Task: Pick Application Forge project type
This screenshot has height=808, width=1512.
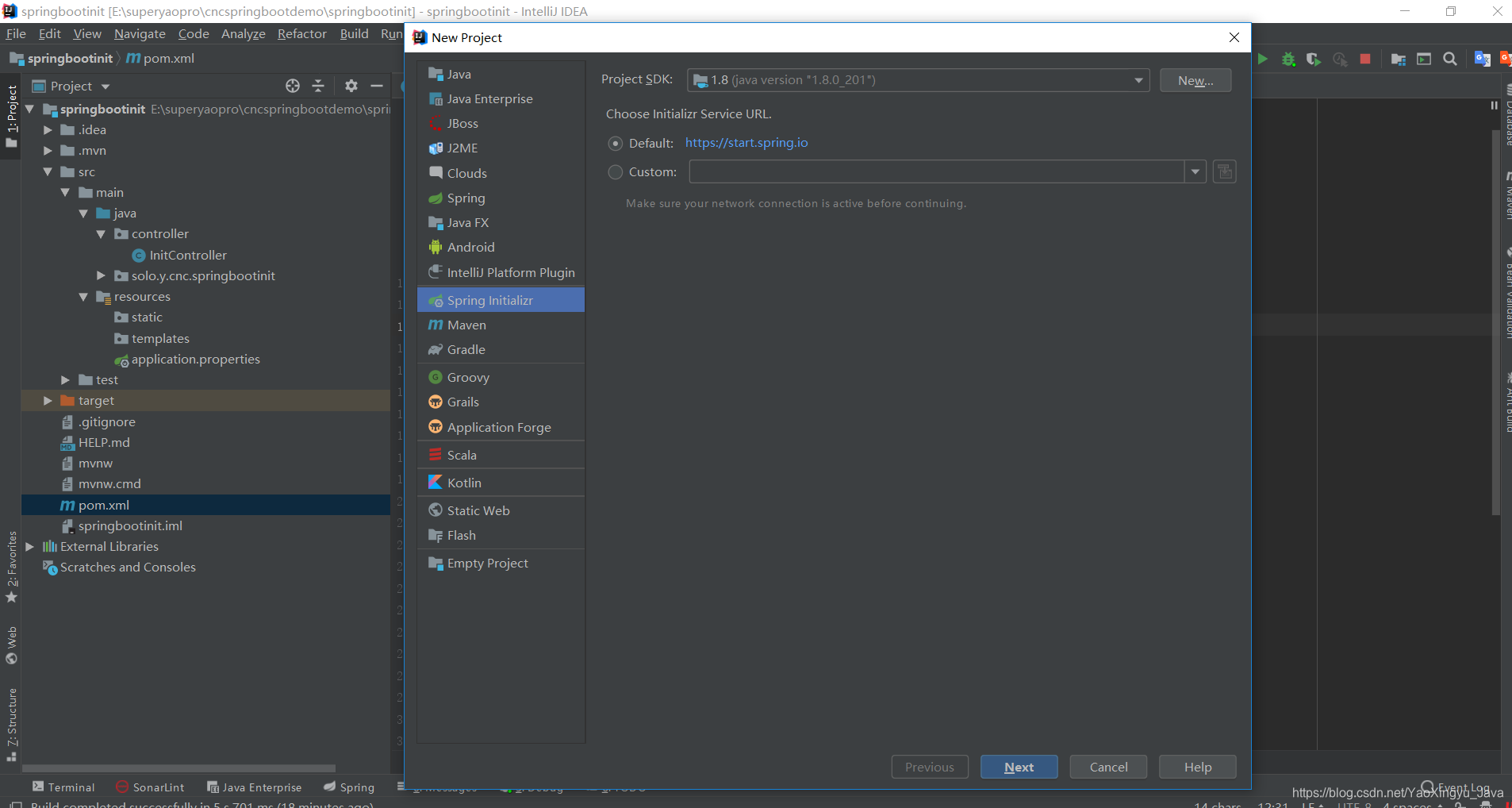Action: coord(501,427)
